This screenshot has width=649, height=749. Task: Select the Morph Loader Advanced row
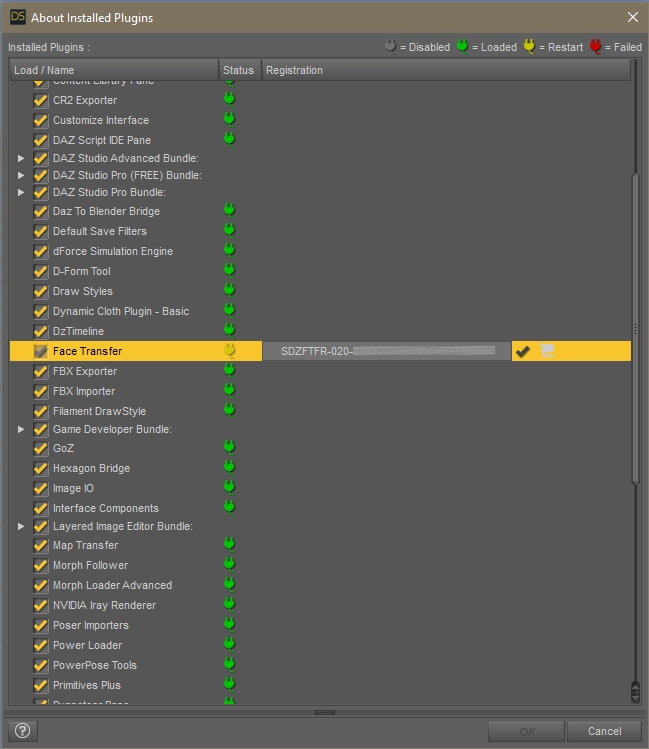[112, 585]
